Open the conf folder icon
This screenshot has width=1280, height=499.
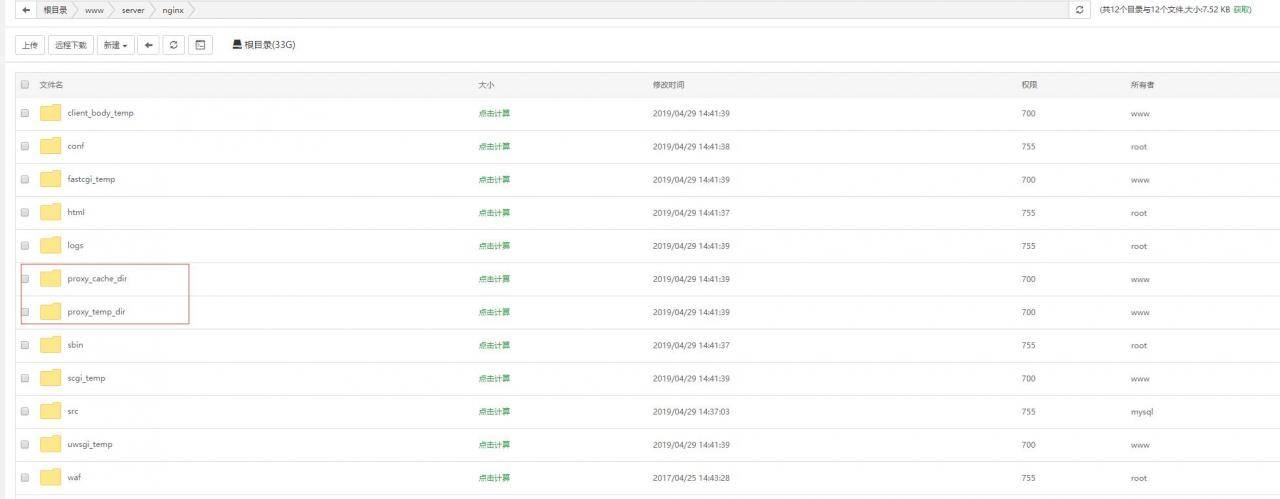pos(51,146)
